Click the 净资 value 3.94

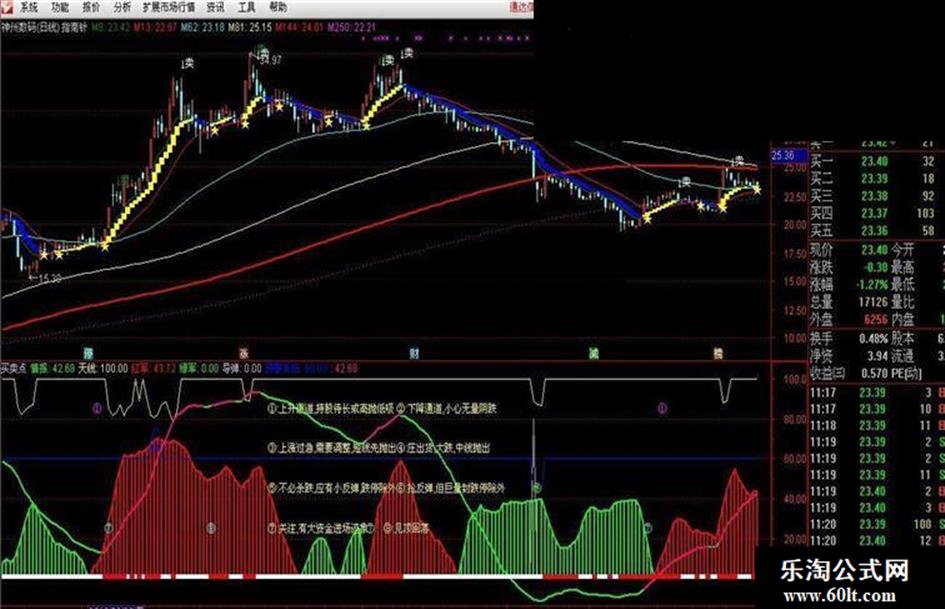pyautogui.click(x=878, y=356)
